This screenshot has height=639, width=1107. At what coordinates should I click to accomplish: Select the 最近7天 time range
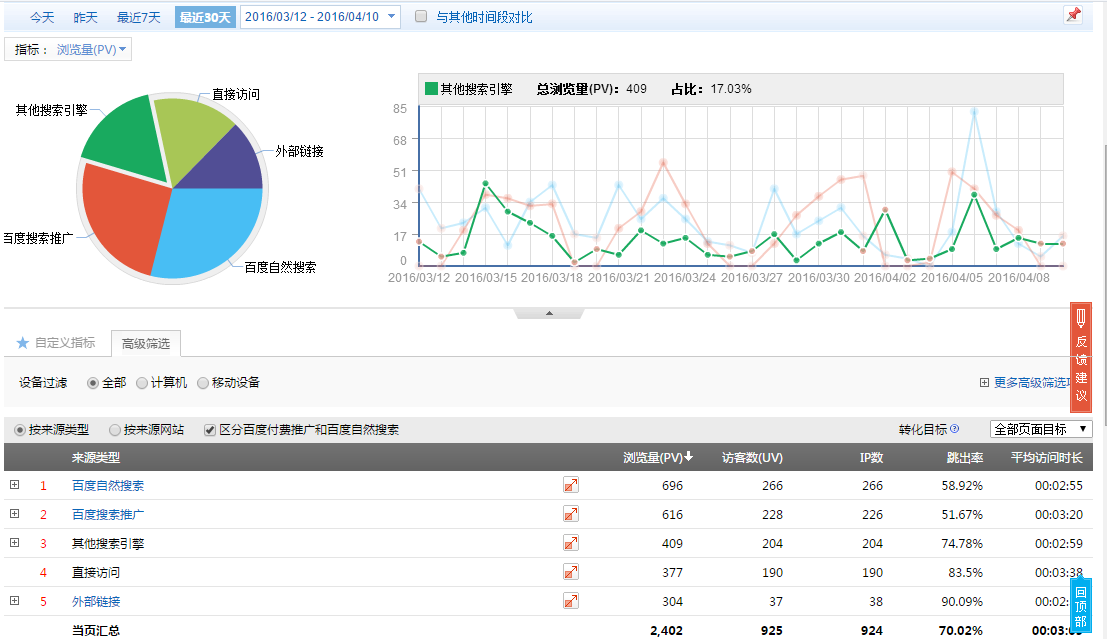tap(138, 17)
